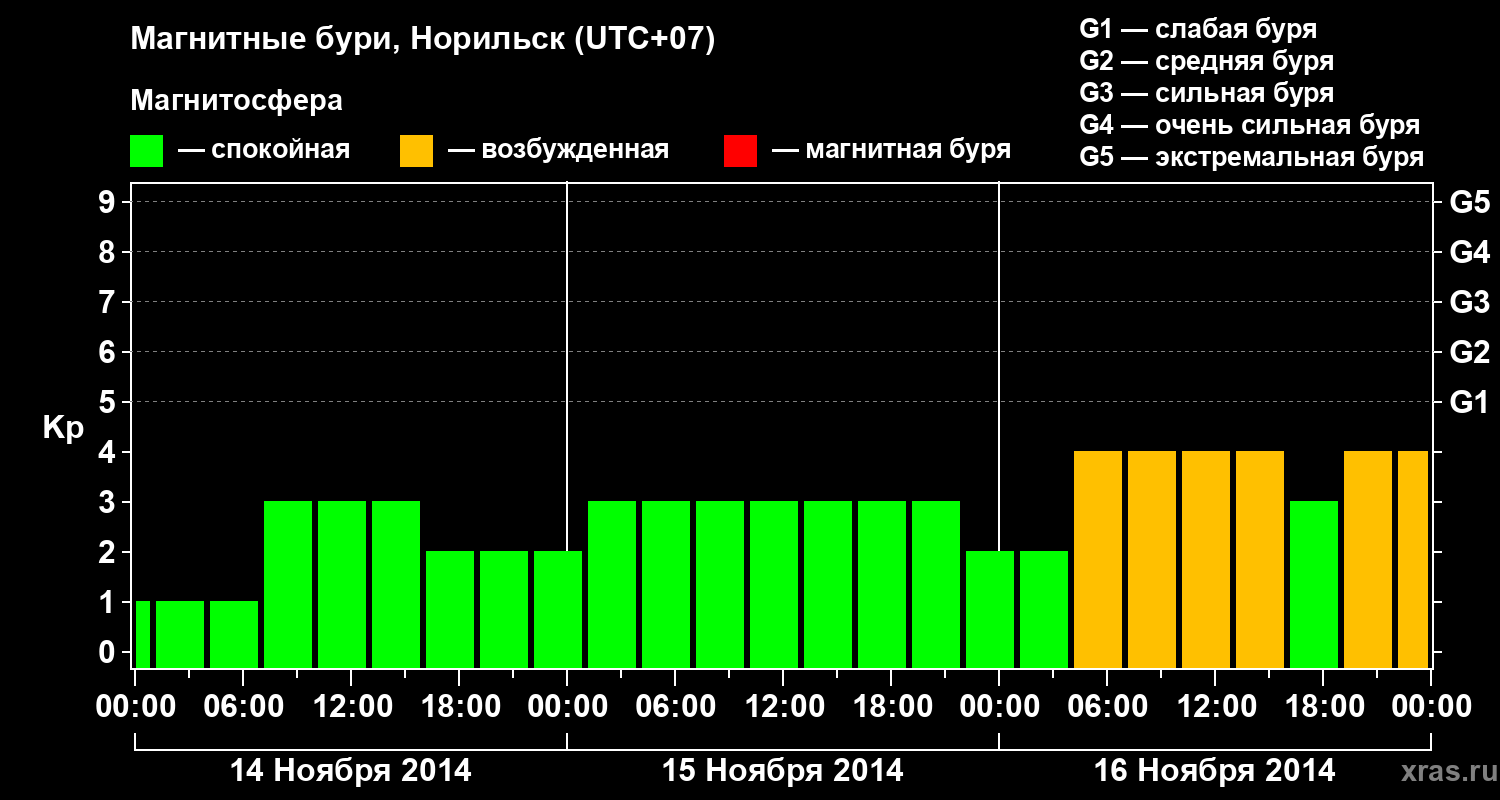This screenshot has height=800, width=1500.
Task: Click the «G1 — слабая буря» line
Action: click(x=1198, y=29)
